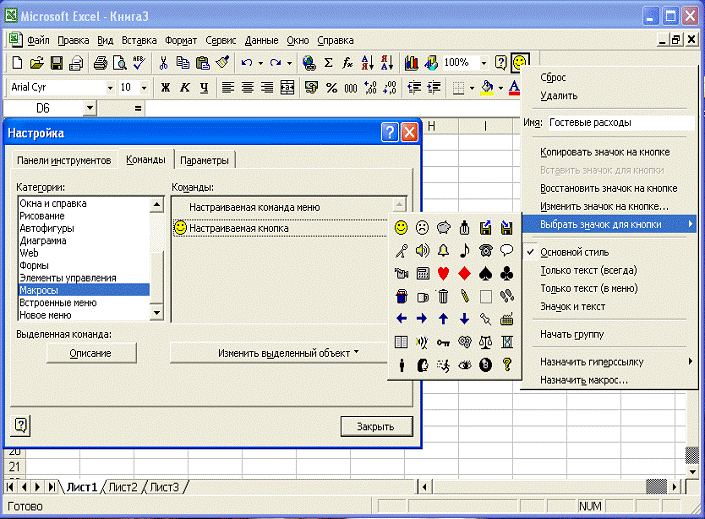Image resolution: width=705 pixels, height=519 pixels.
Task: Click the Insert Function fx icon
Action: tap(347, 63)
